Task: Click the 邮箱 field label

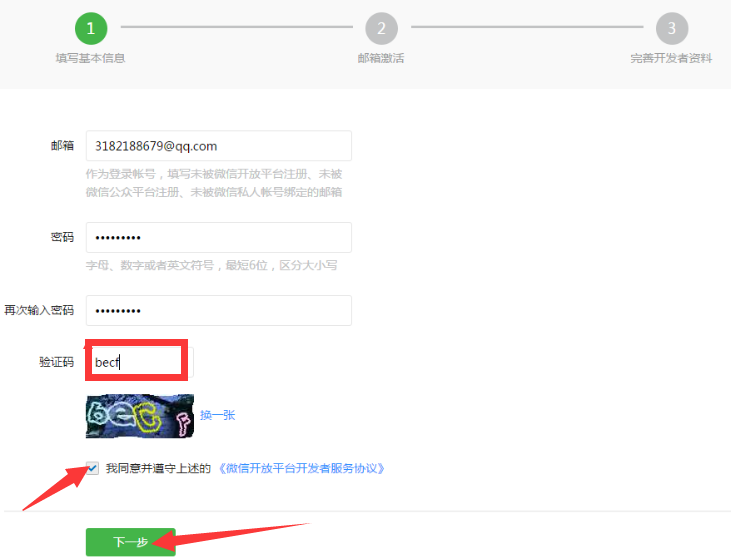Action: pyautogui.click(x=62, y=145)
